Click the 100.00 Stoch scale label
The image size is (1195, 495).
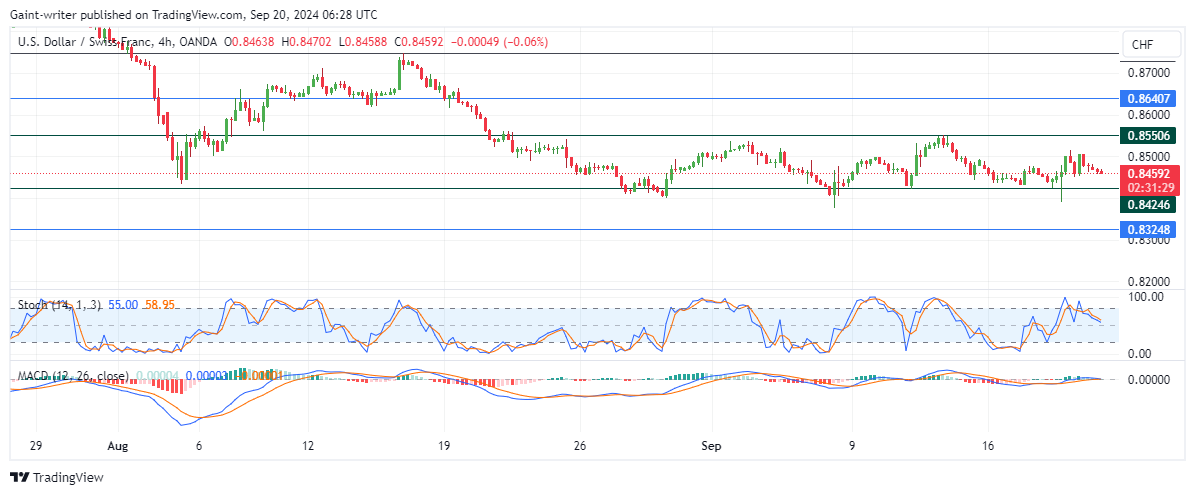pos(1145,296)
